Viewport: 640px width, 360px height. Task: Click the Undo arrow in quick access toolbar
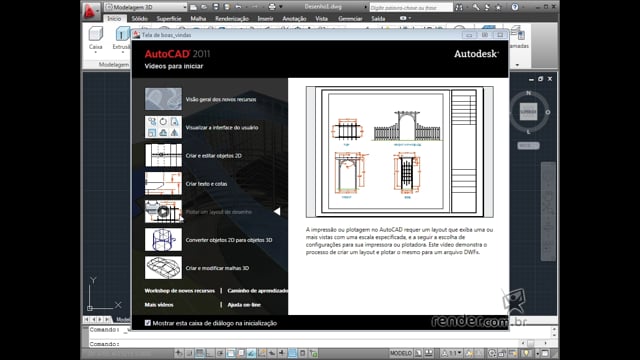[x=238, y=7]
